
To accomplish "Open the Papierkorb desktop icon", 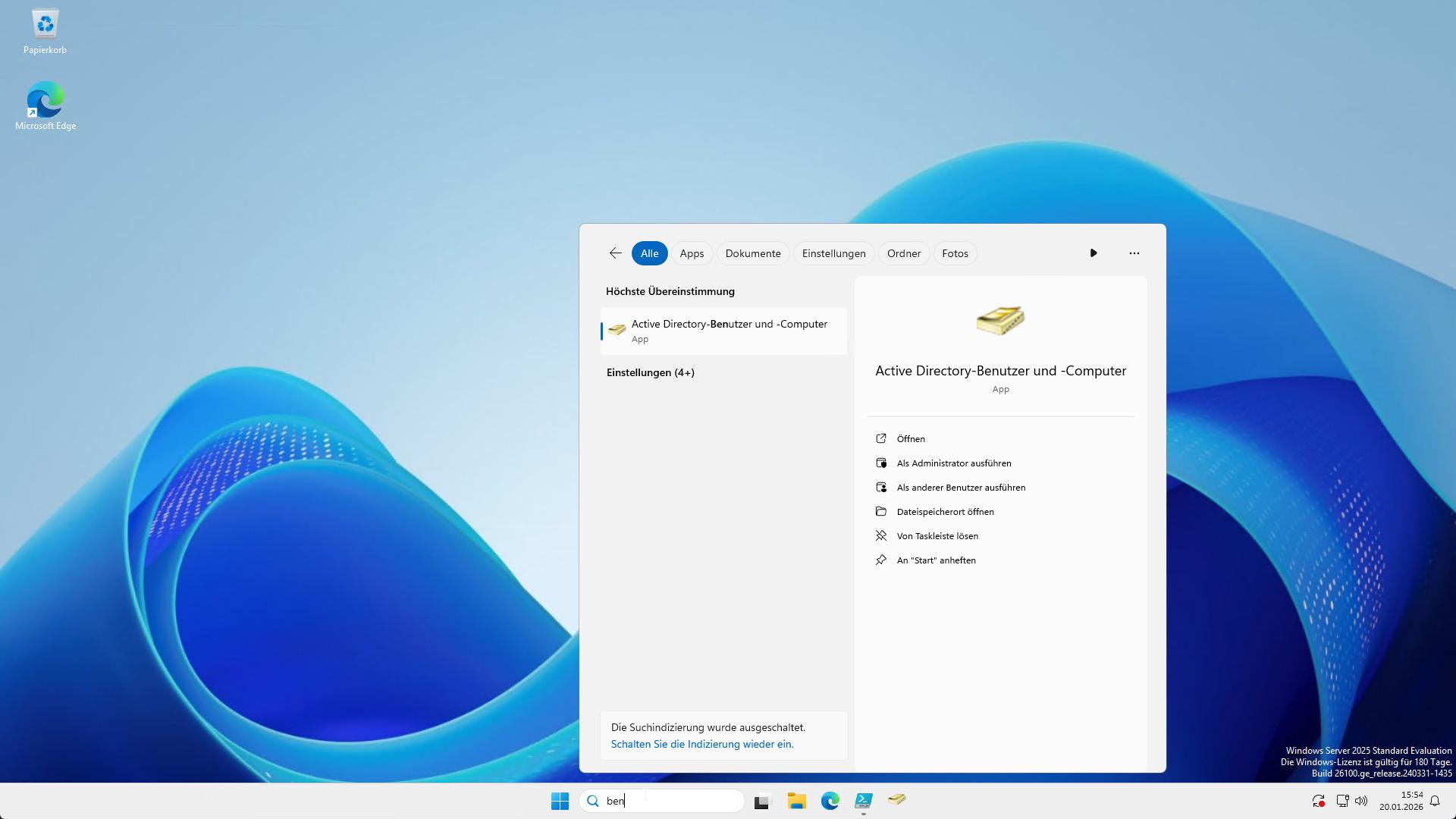I will (45, 32).
